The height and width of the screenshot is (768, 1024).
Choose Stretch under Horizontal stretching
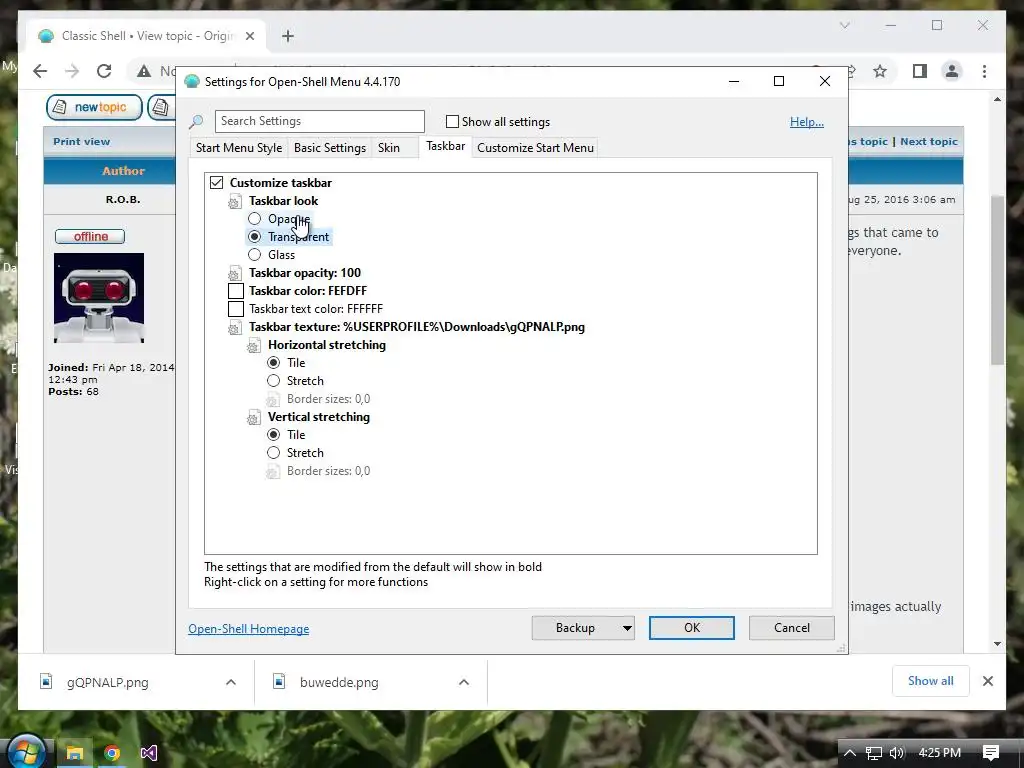(x=274, y=381)
